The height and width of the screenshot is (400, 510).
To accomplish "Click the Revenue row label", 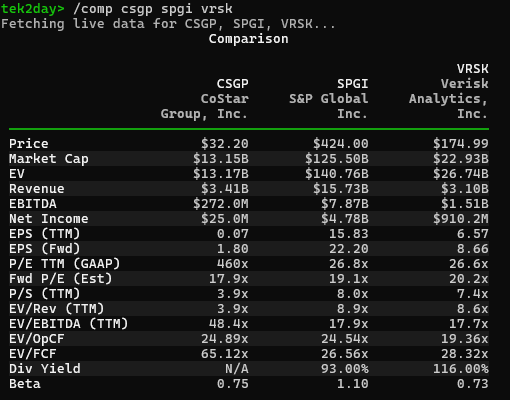I will click(x=37, y=189).
